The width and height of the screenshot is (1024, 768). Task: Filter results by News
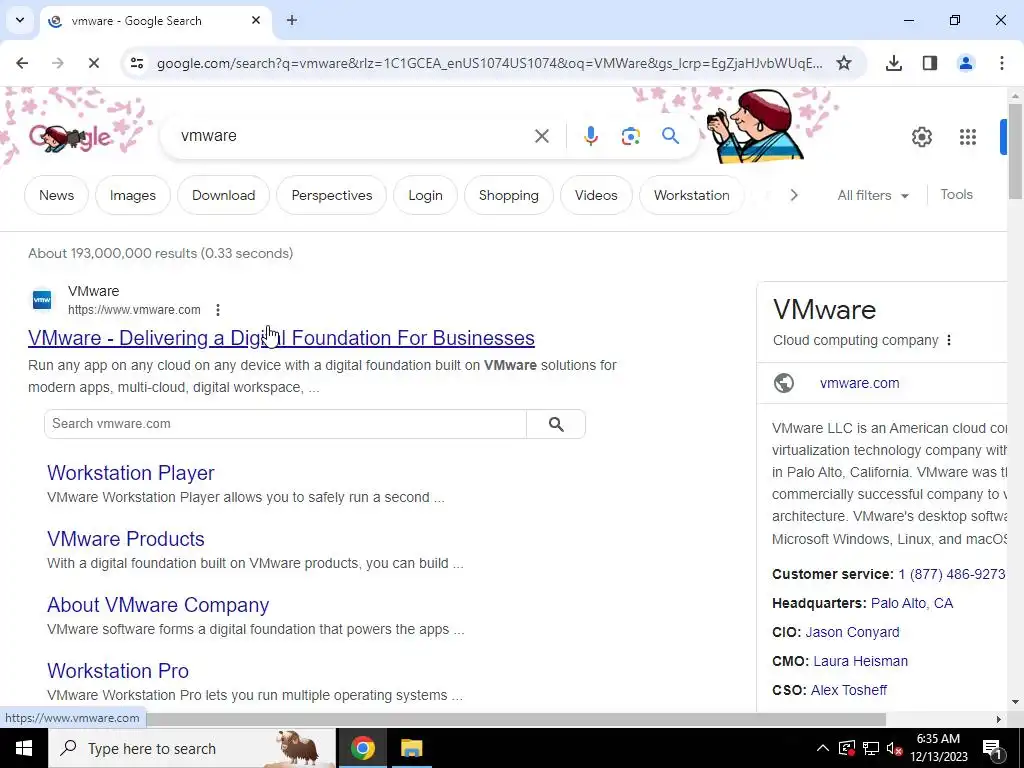[x=56, y=195]
